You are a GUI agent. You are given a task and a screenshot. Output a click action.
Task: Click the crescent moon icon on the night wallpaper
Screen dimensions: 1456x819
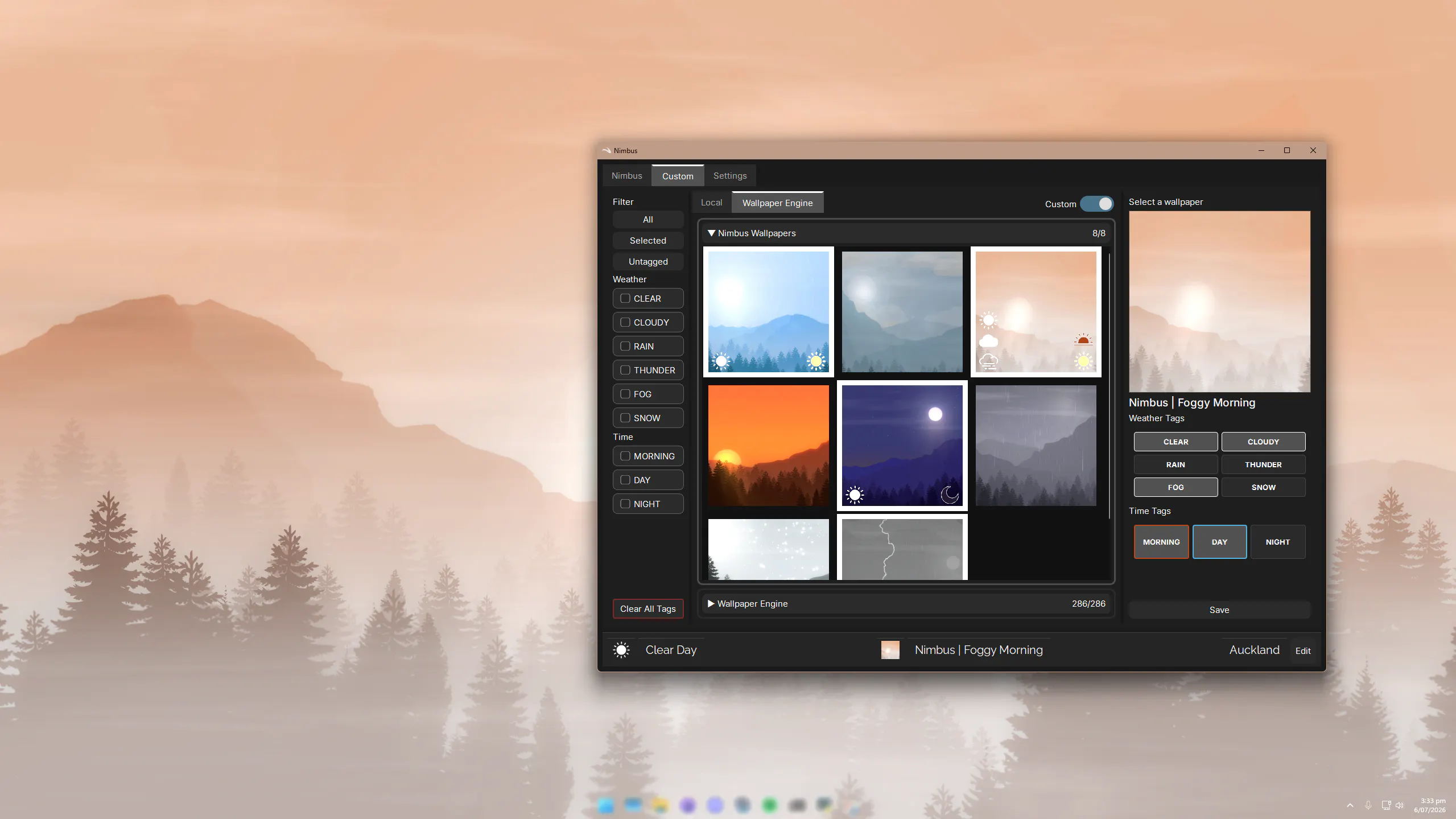[950, 495]
